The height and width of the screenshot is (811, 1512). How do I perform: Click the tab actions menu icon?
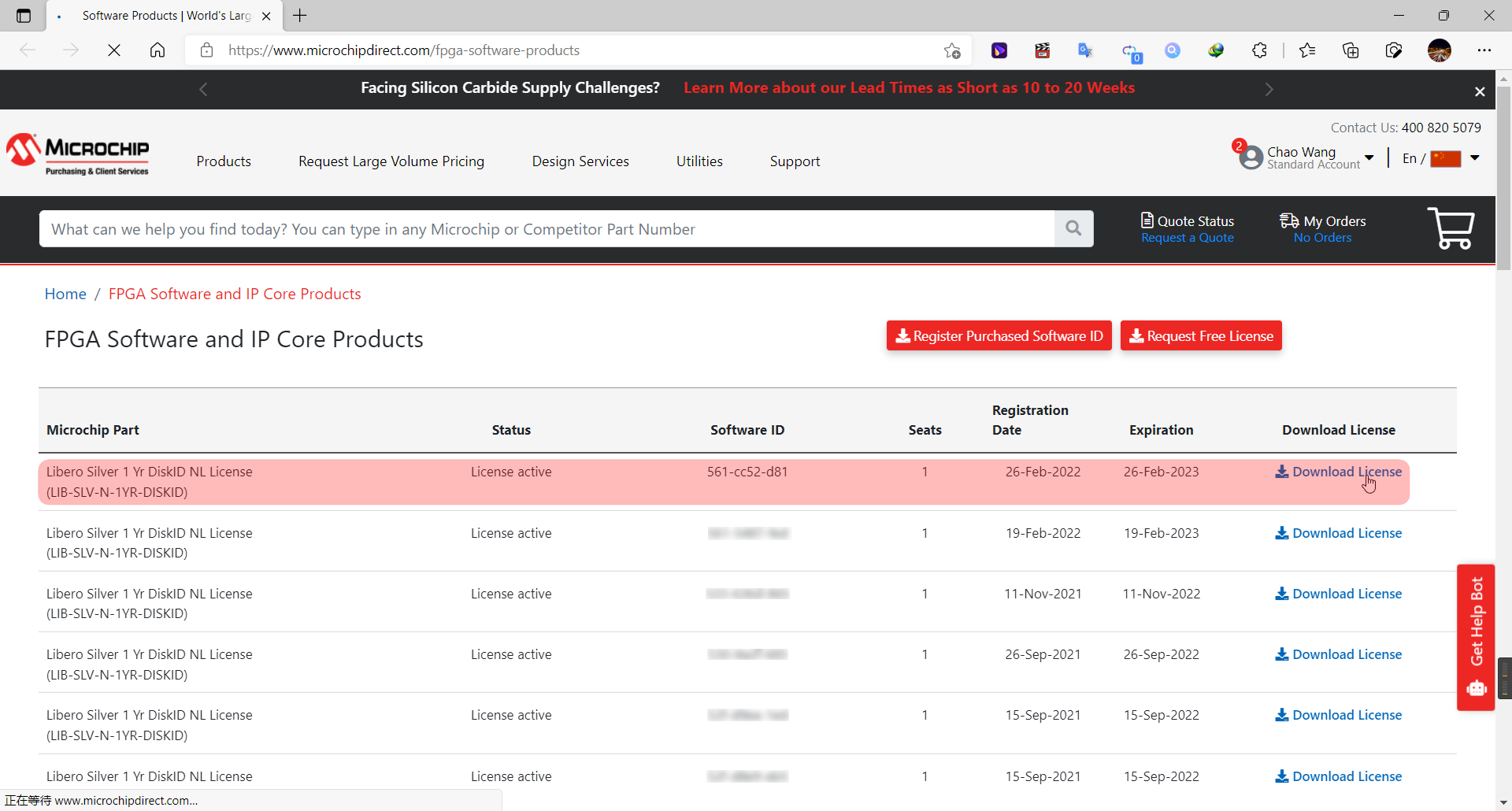pos(24,15)
